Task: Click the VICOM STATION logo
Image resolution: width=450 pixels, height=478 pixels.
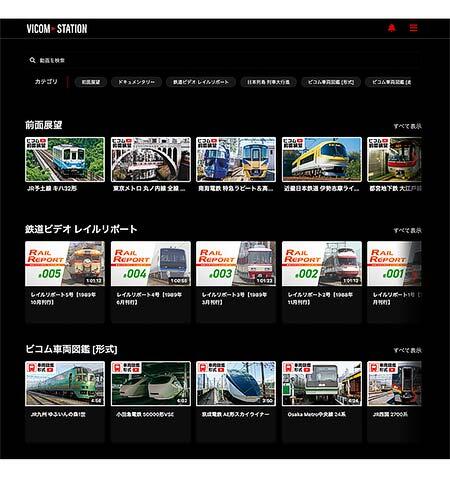Action: (57, 29)
